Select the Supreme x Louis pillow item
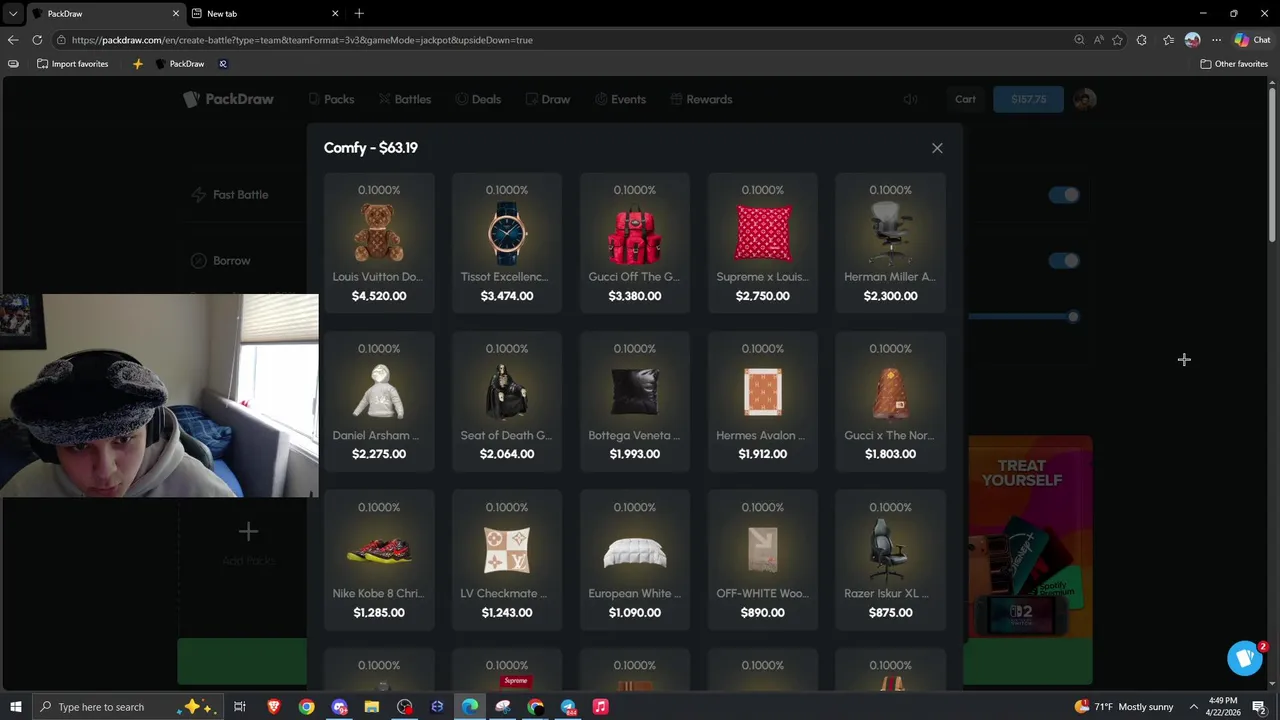This screenshot has height=720, width=1280. pyautogui.click(x=763, y=243)
